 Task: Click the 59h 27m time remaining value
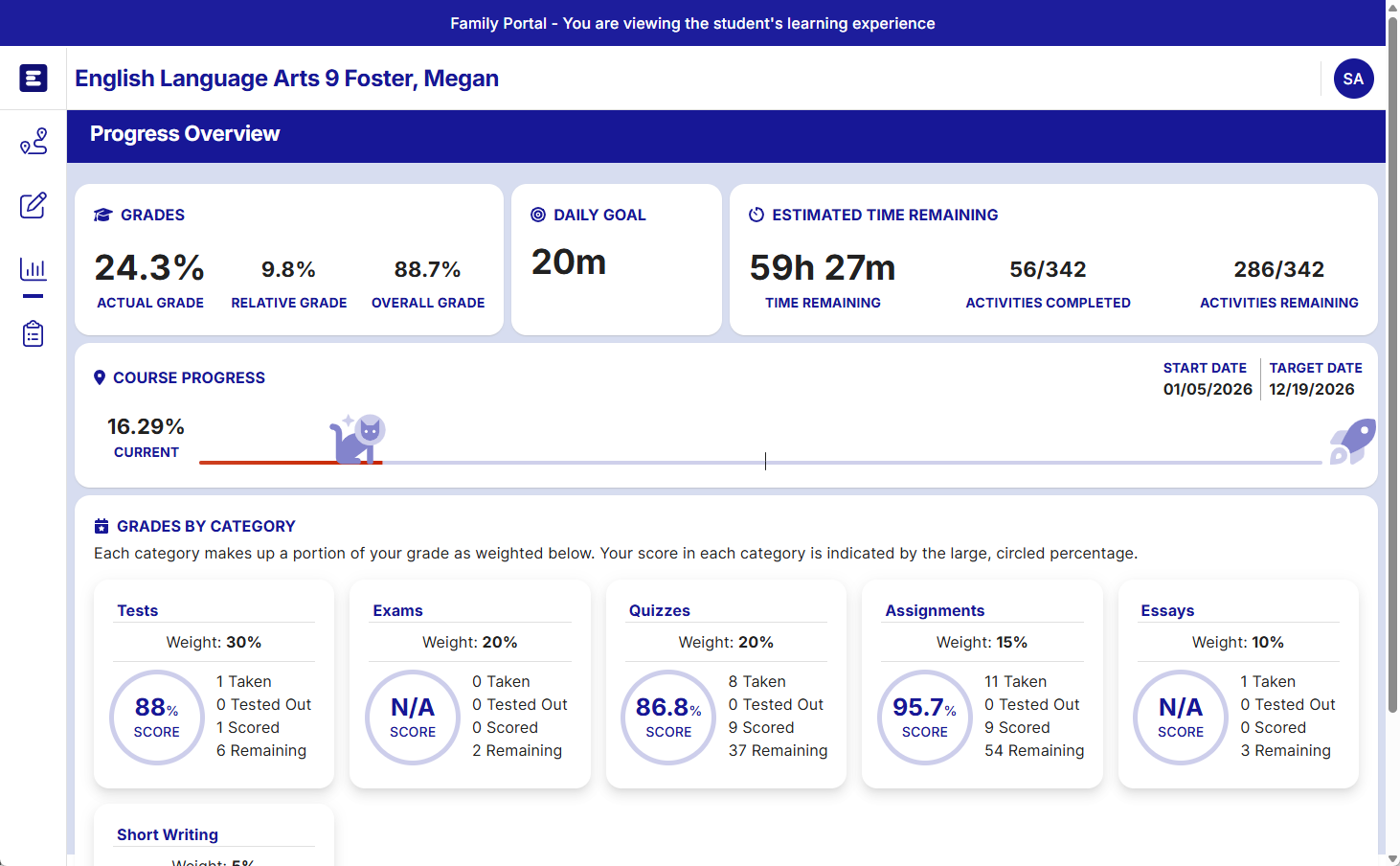tap(823, 268)
